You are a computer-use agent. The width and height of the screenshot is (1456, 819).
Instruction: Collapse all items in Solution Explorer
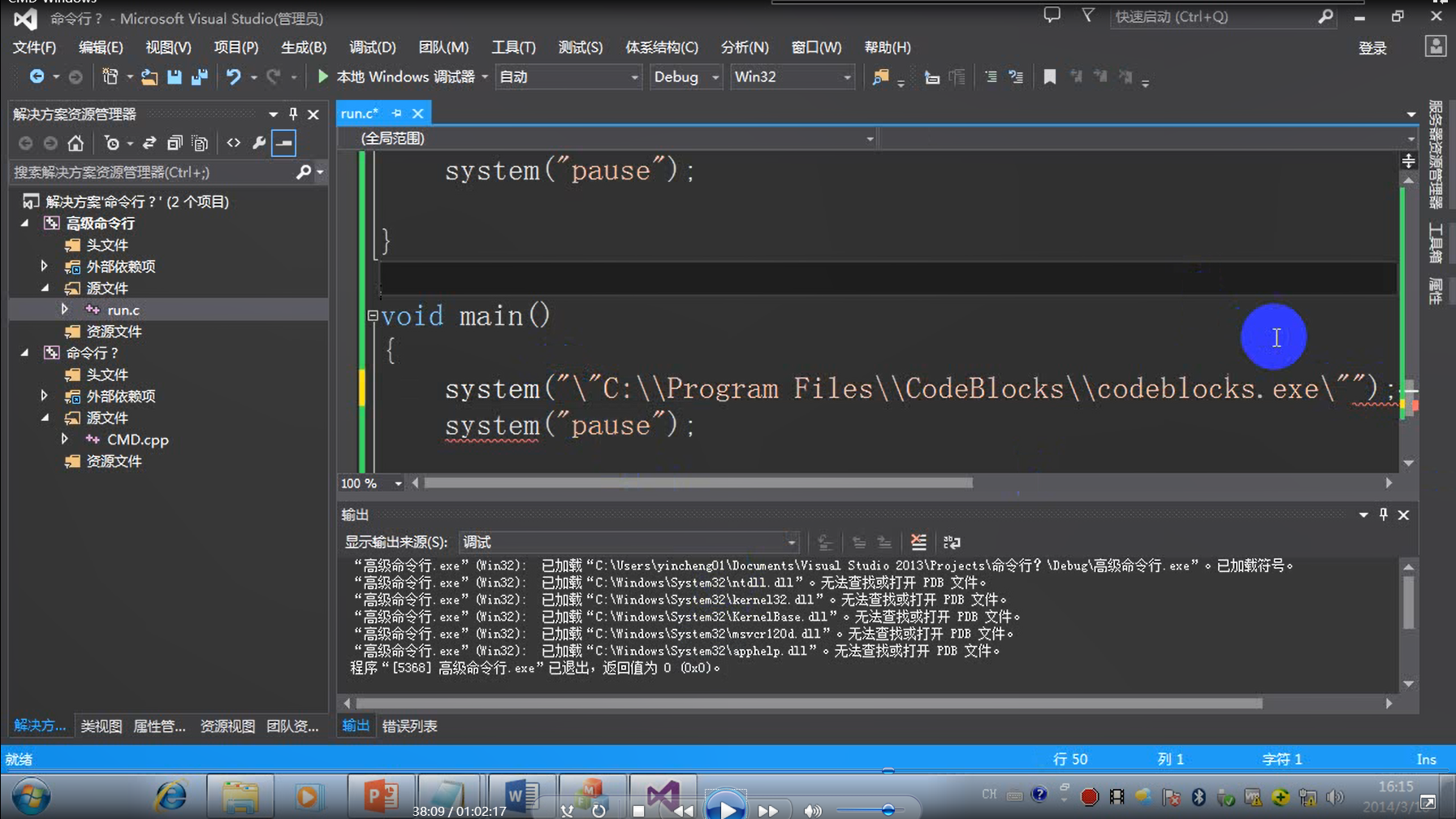pyautogui.click(x=175, y=143)
